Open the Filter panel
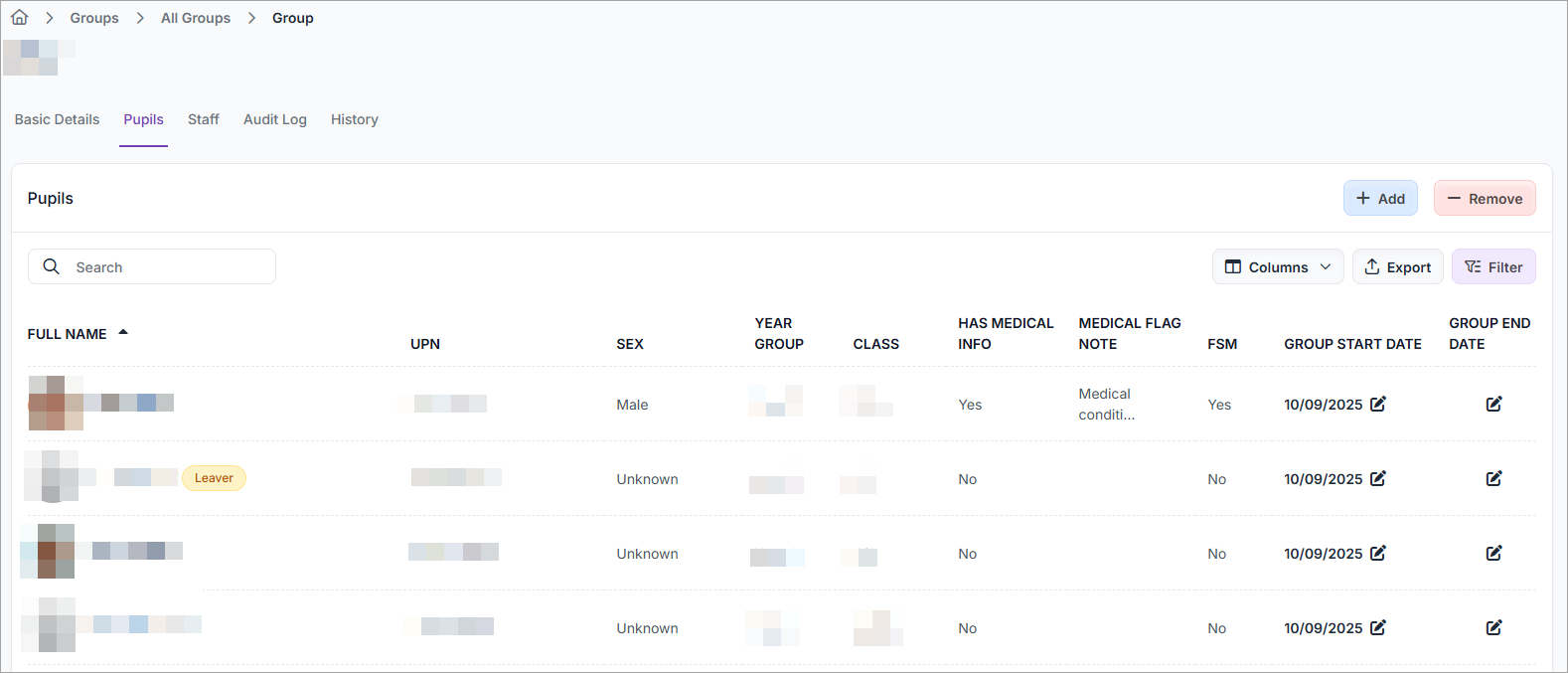 pyautogui.click(x=1492, y=266)
